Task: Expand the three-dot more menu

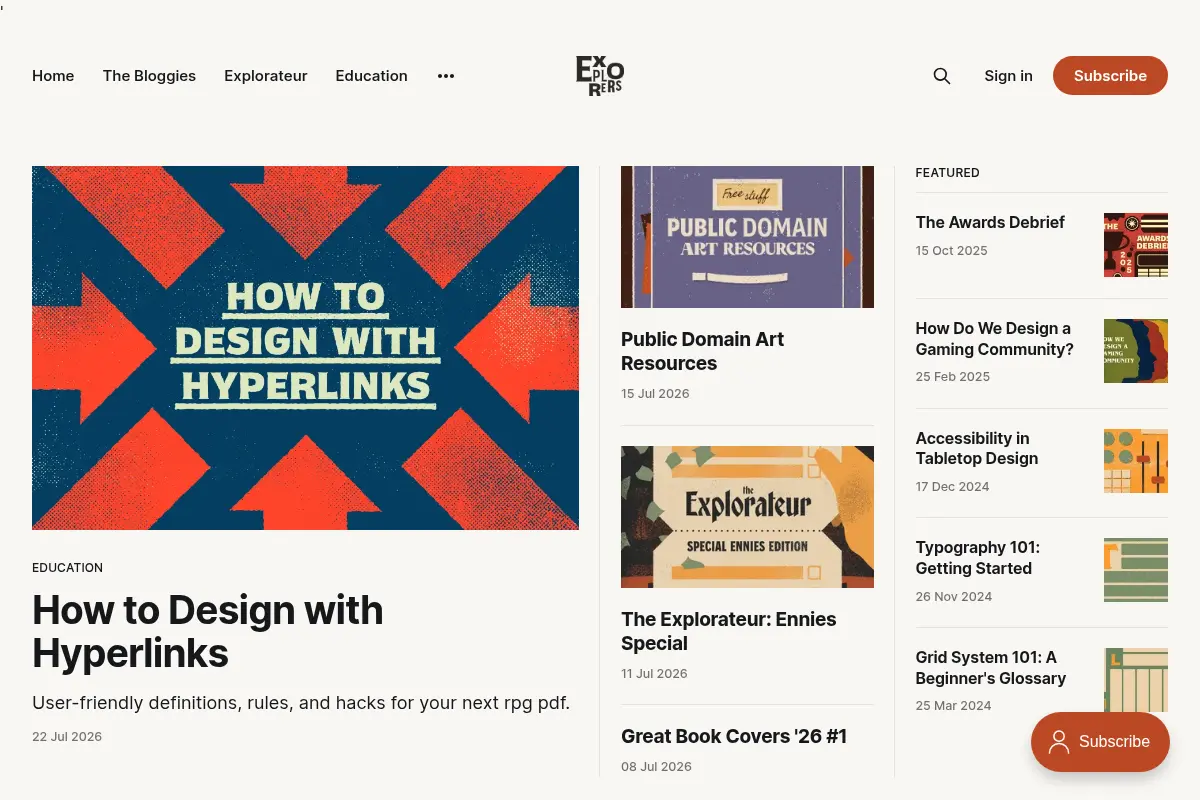Action: tap(446, 76)
